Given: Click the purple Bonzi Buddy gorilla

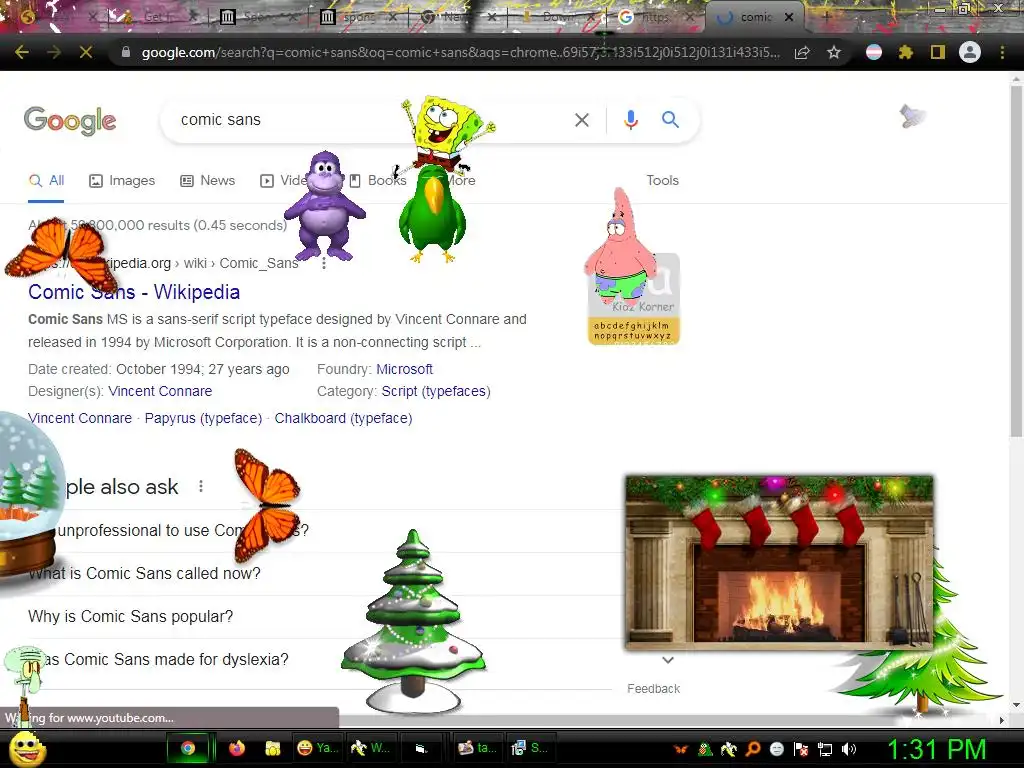Looking at the screenshot, I should coord(324,206).
